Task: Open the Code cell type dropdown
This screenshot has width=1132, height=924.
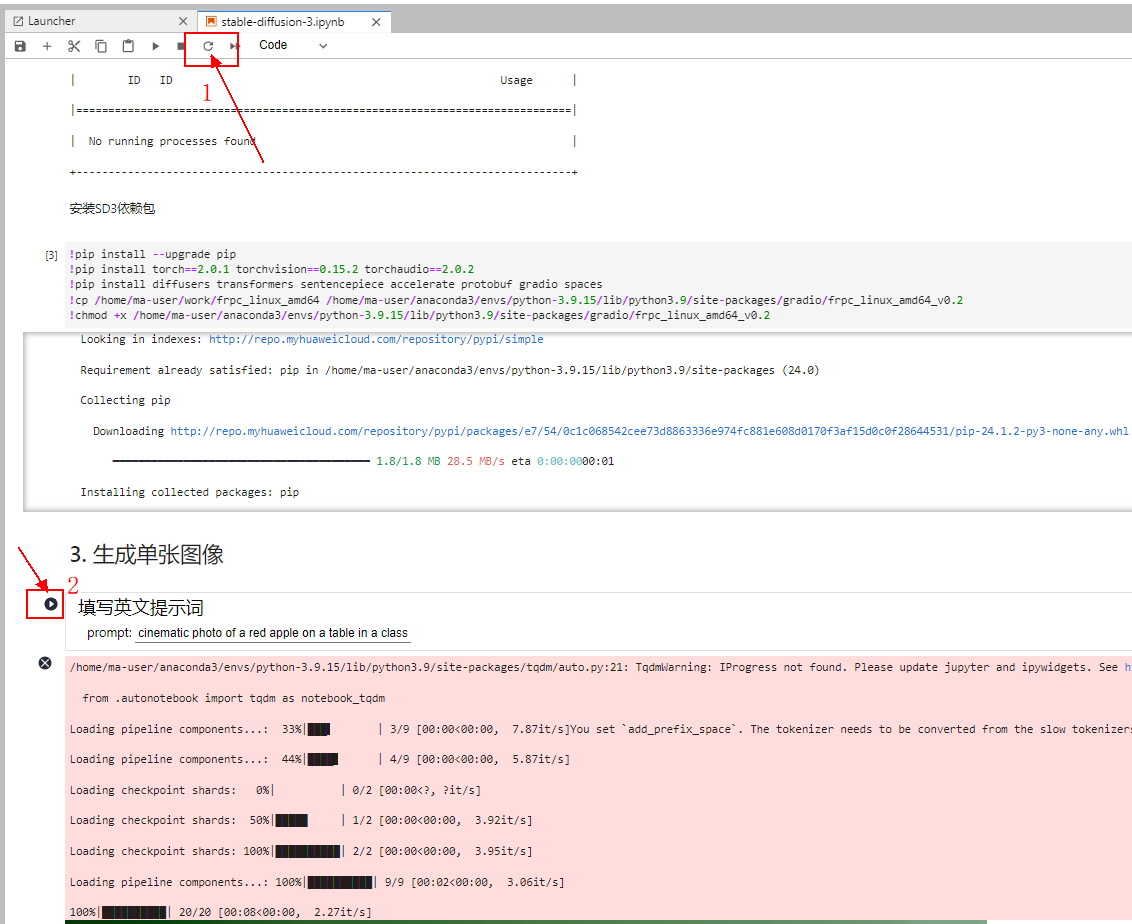Action: pos(293,45)
